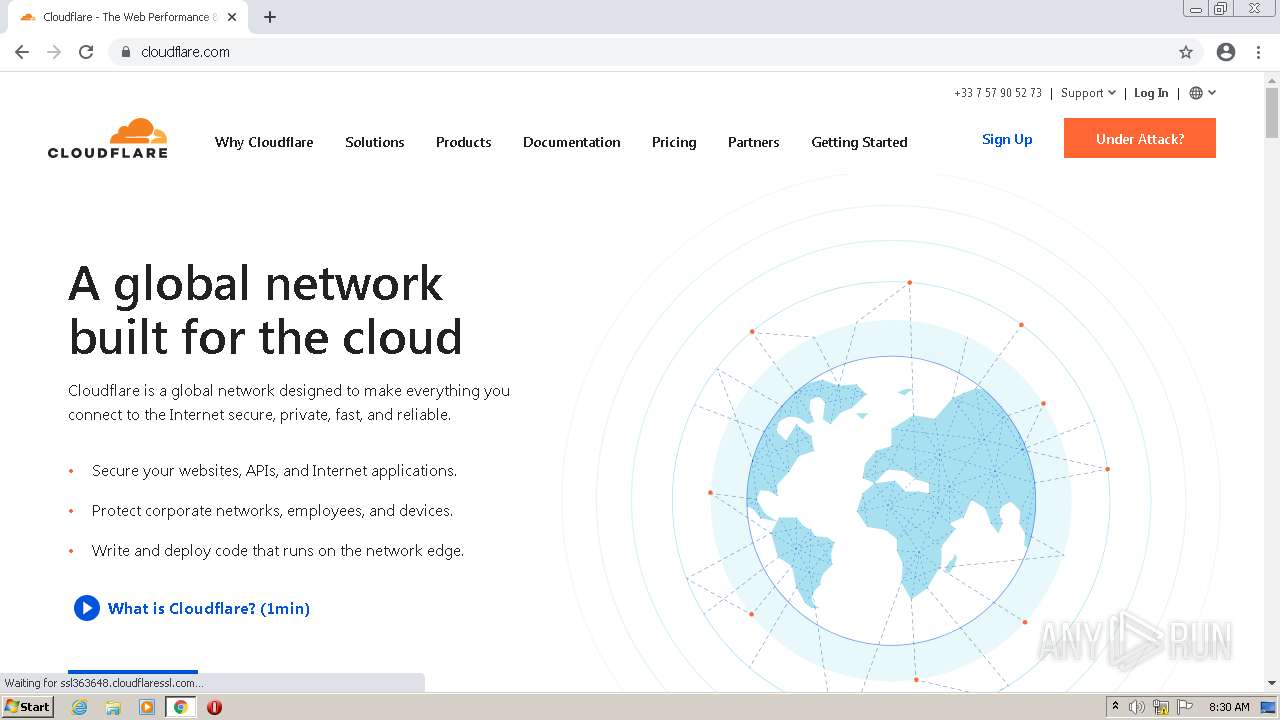
Task: Click What is Cloudflare? (1min) link
Action: (x=209, y=608)
